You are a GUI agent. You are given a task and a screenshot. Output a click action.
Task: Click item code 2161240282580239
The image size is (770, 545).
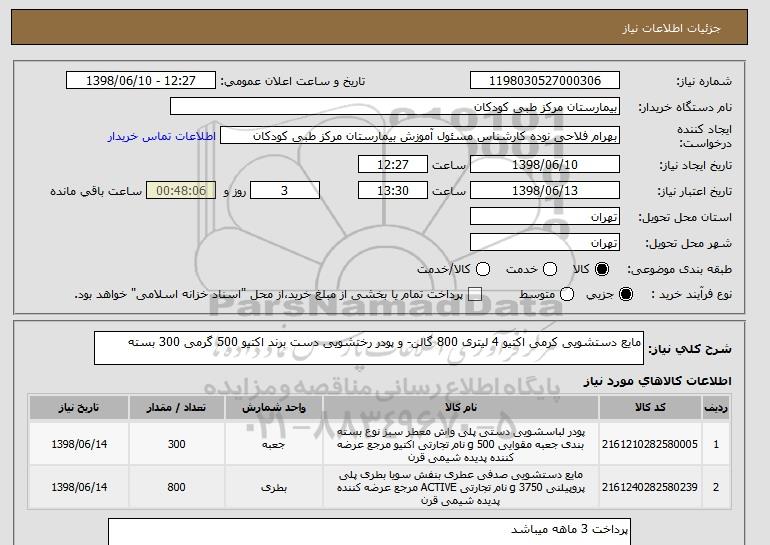click(650, 487)
